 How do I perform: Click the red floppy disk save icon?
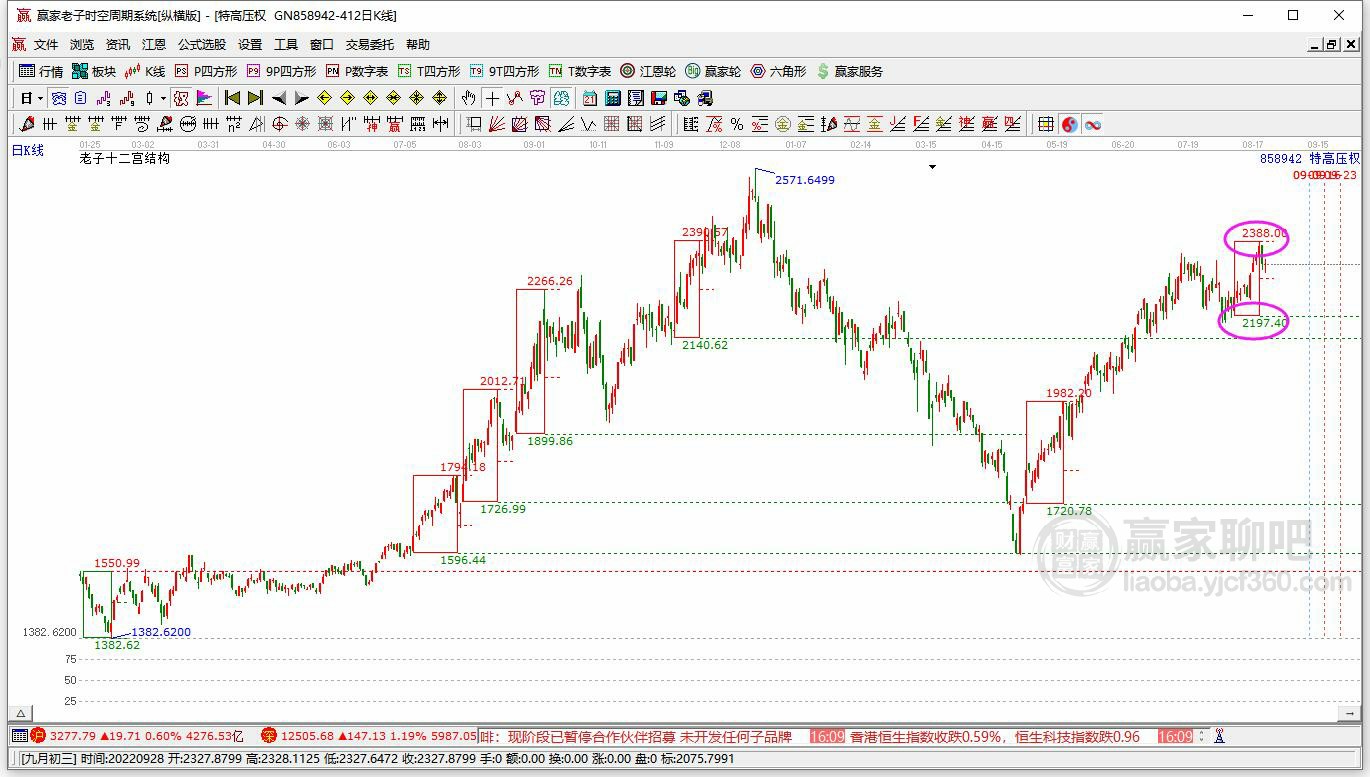(658, 98)
